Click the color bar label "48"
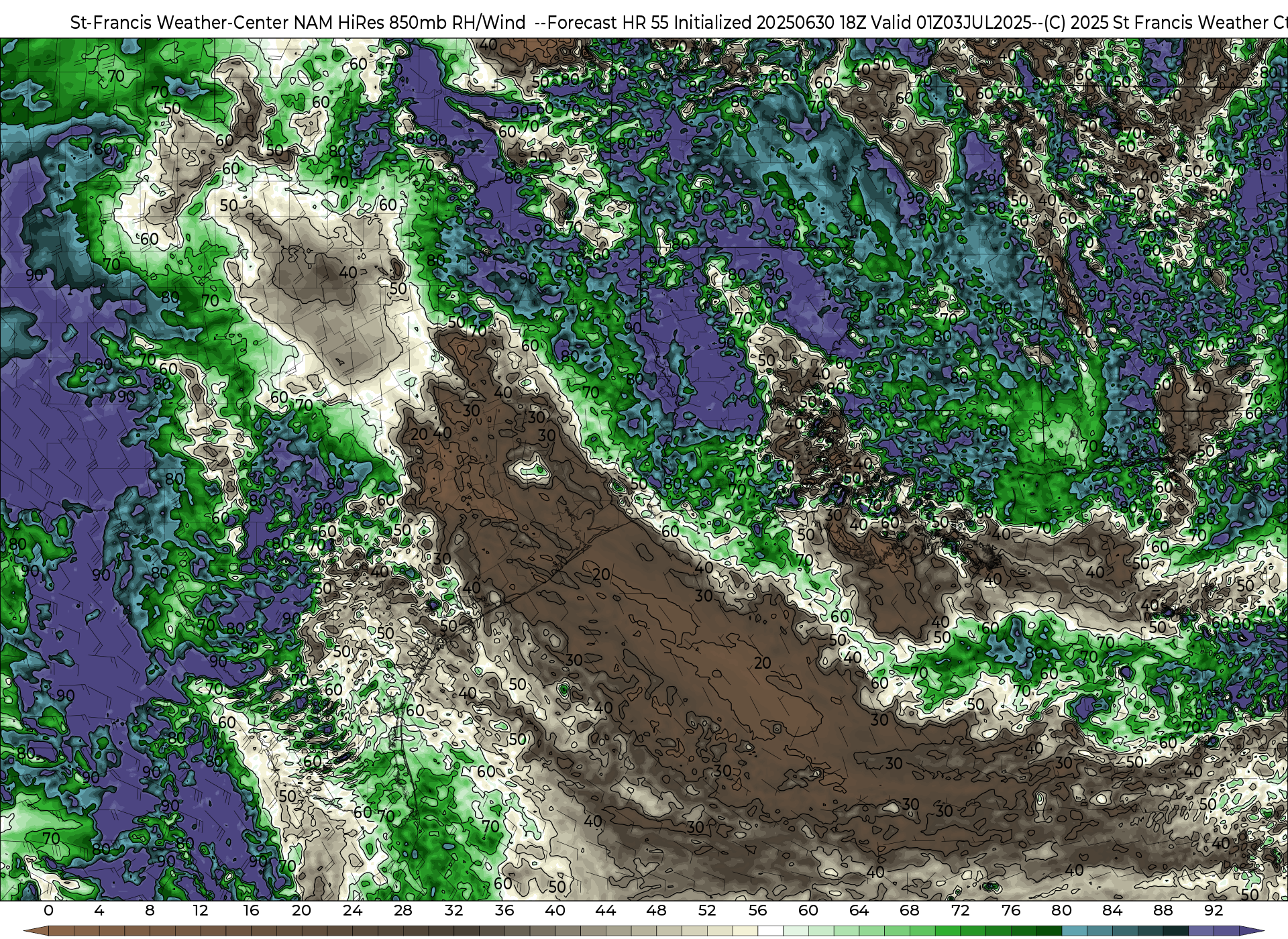The image size is (1288, 939). click(656, 911)
